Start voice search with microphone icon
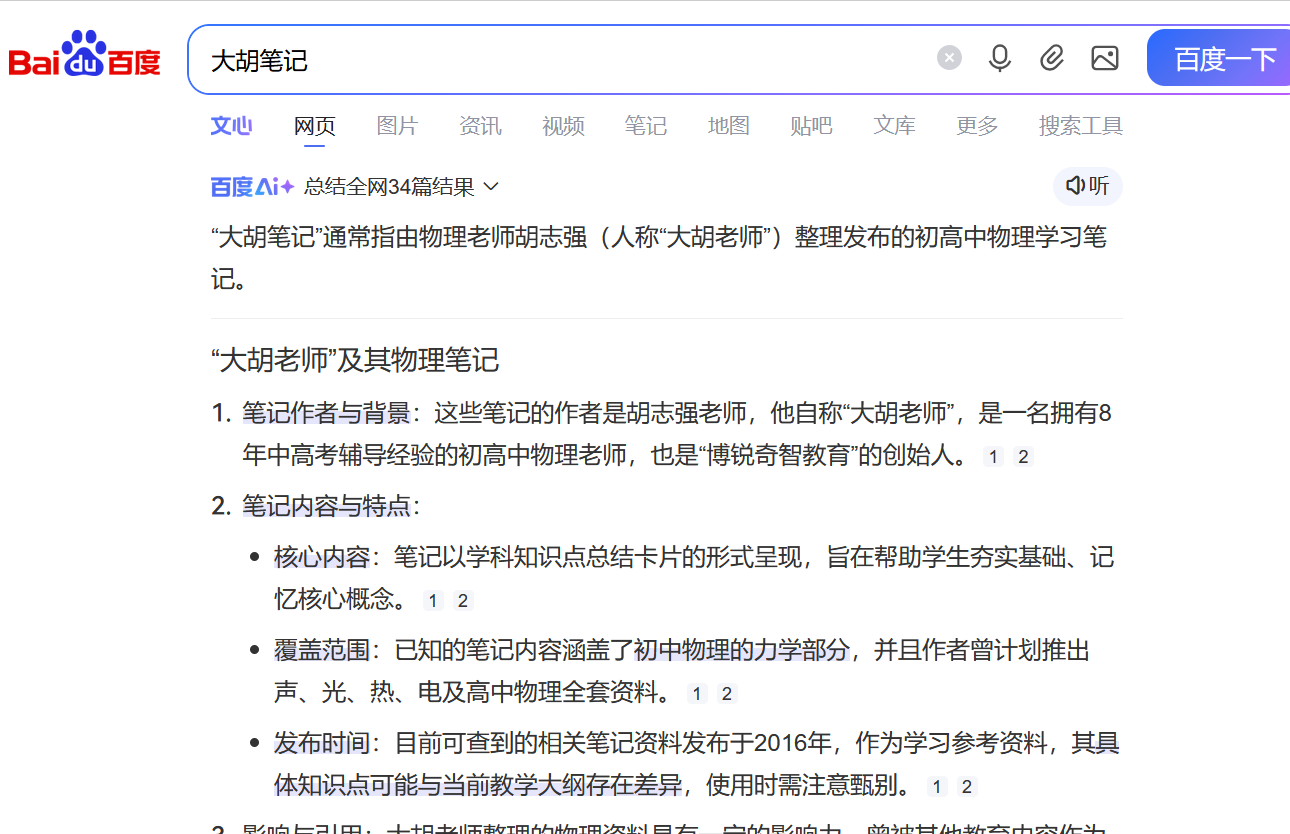1290x834 pixels. (x=999, y=58)
